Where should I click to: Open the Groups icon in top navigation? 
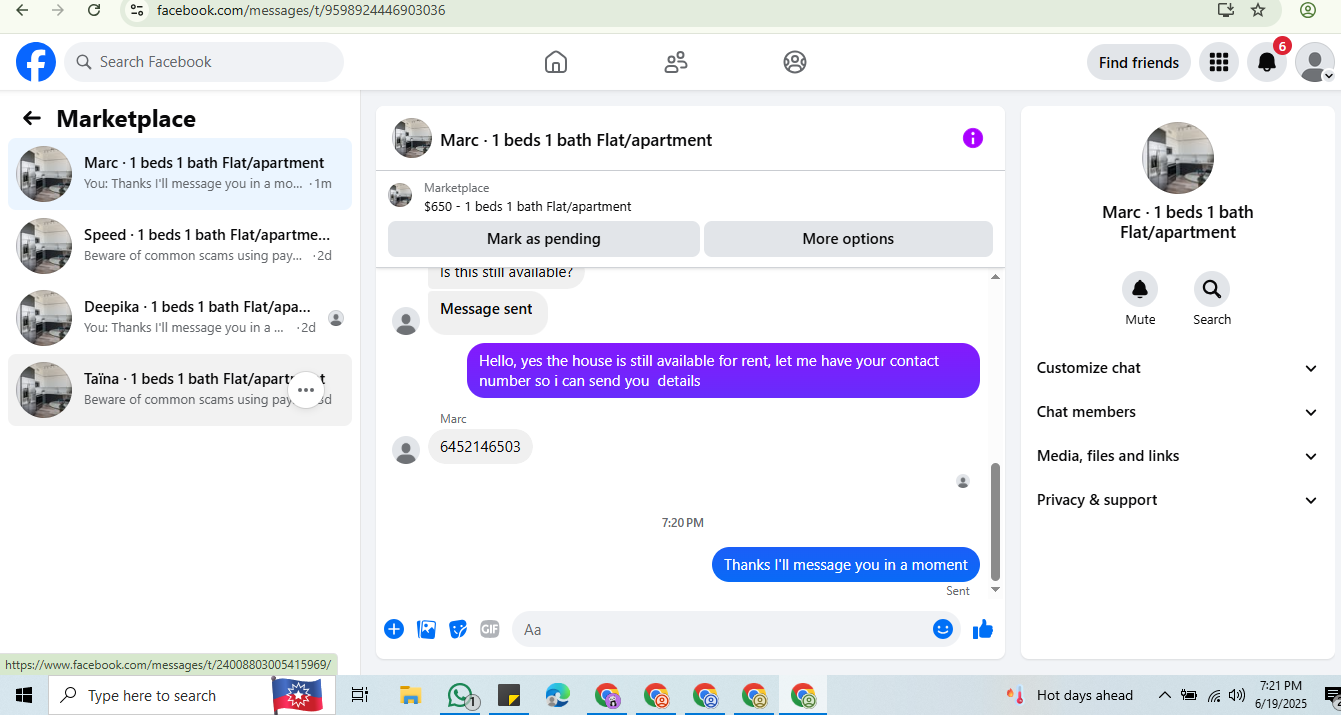795,62
